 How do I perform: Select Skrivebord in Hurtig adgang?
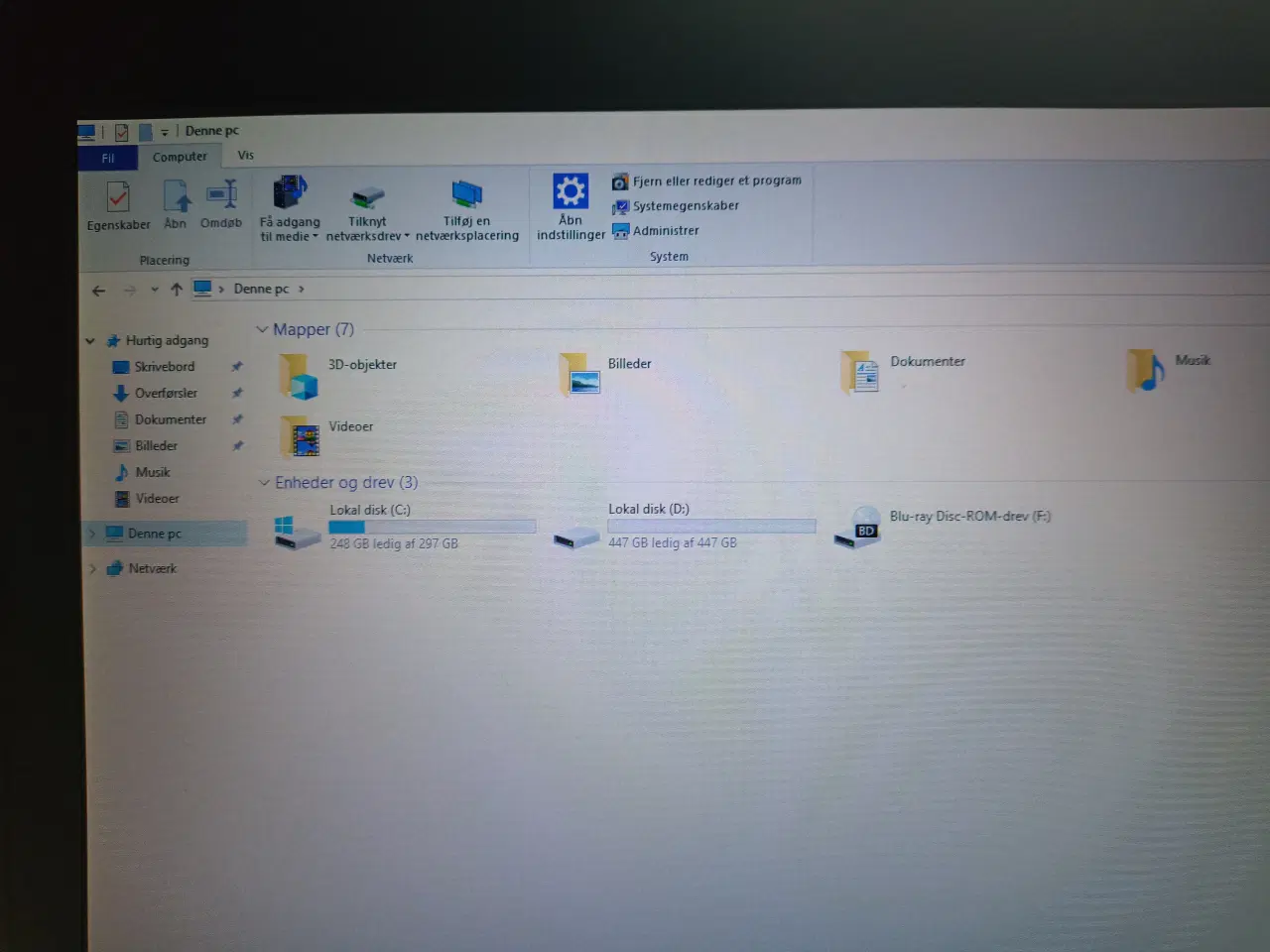pyautogui.click(x=164, y=367)
